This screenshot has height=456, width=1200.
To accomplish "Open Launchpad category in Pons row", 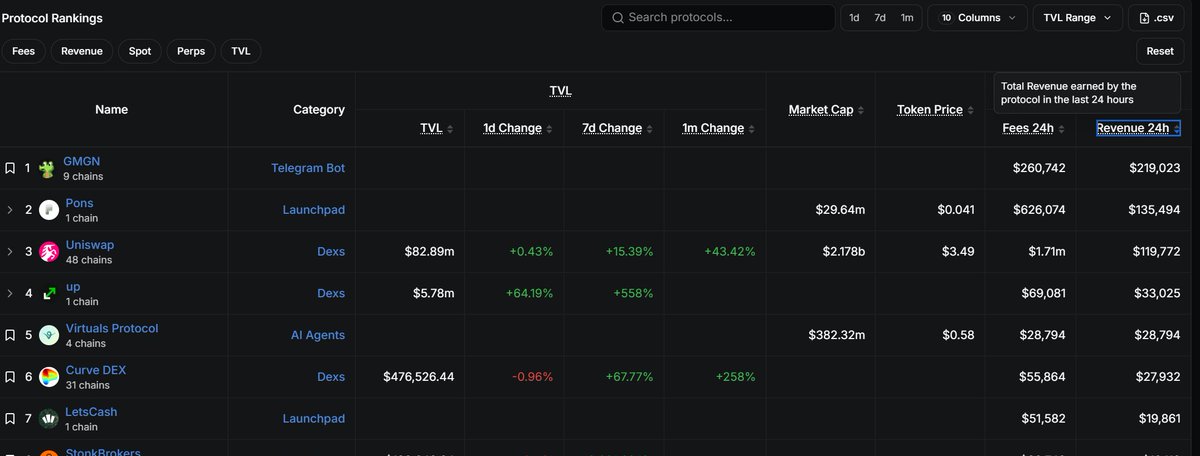I will 314,210.
